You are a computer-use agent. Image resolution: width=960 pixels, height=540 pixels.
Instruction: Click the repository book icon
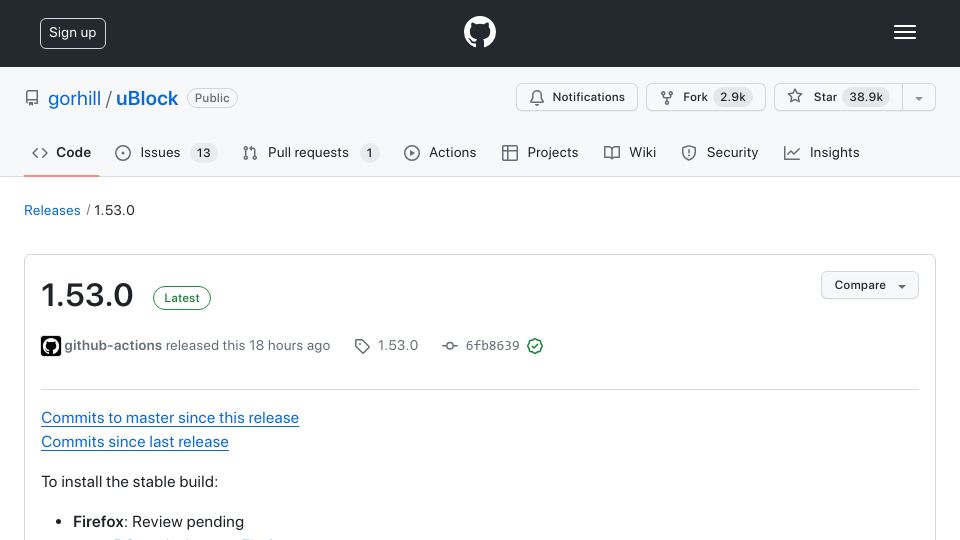click(x=32, y=98)
